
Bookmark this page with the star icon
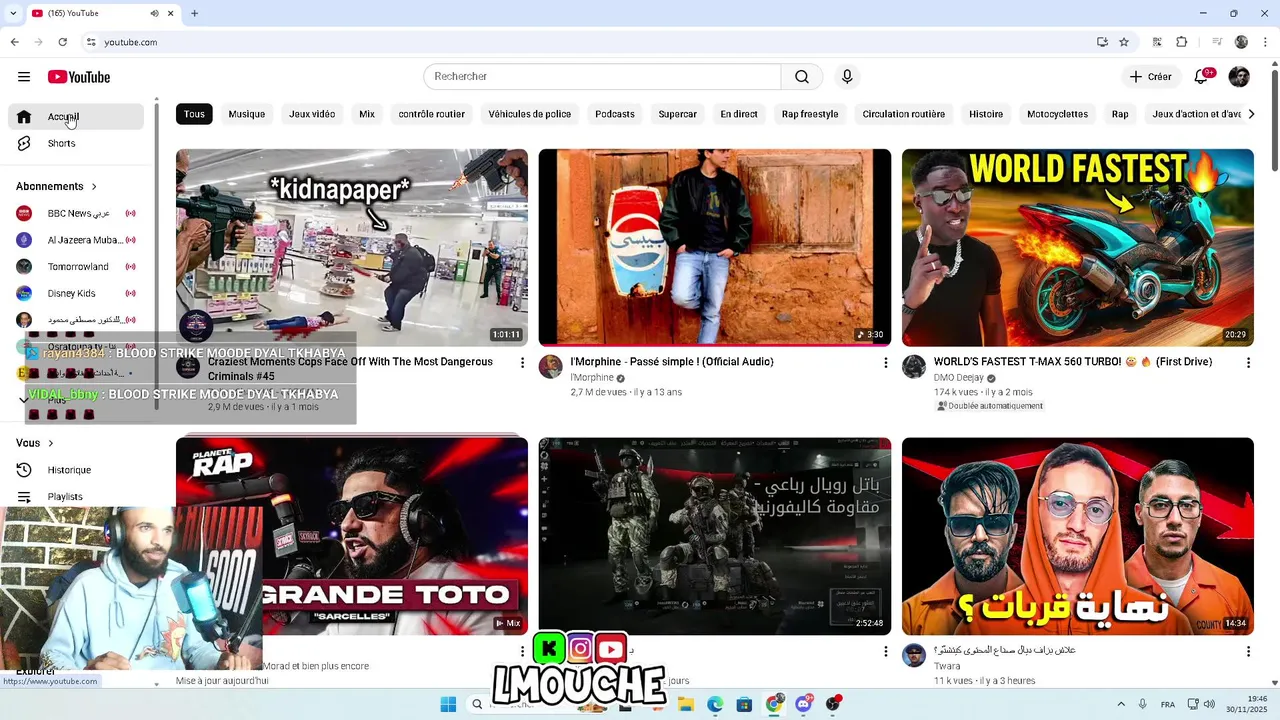pyautogui.click(x=1124, y=42)
